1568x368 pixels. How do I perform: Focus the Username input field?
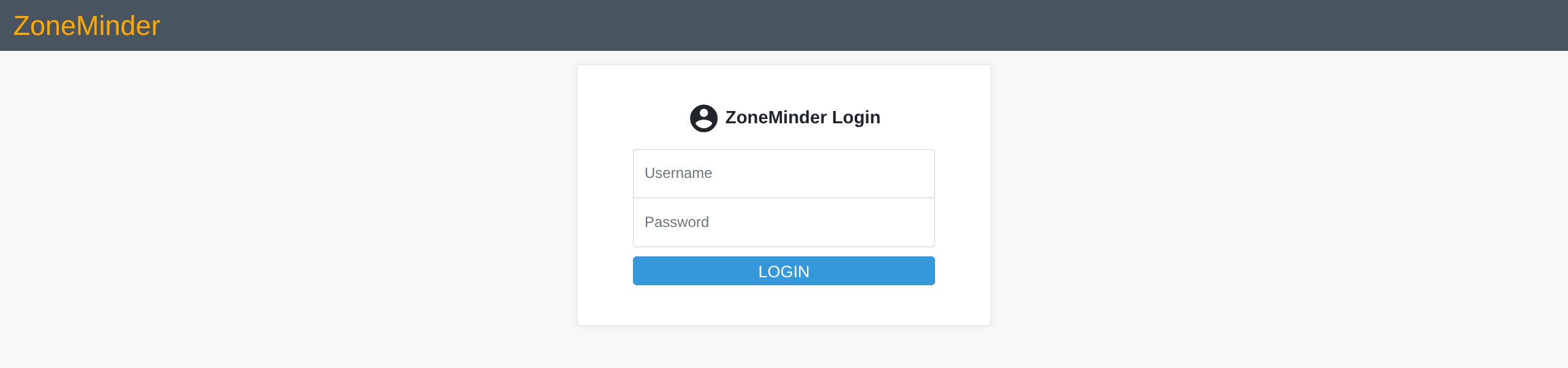coord(783,174)
